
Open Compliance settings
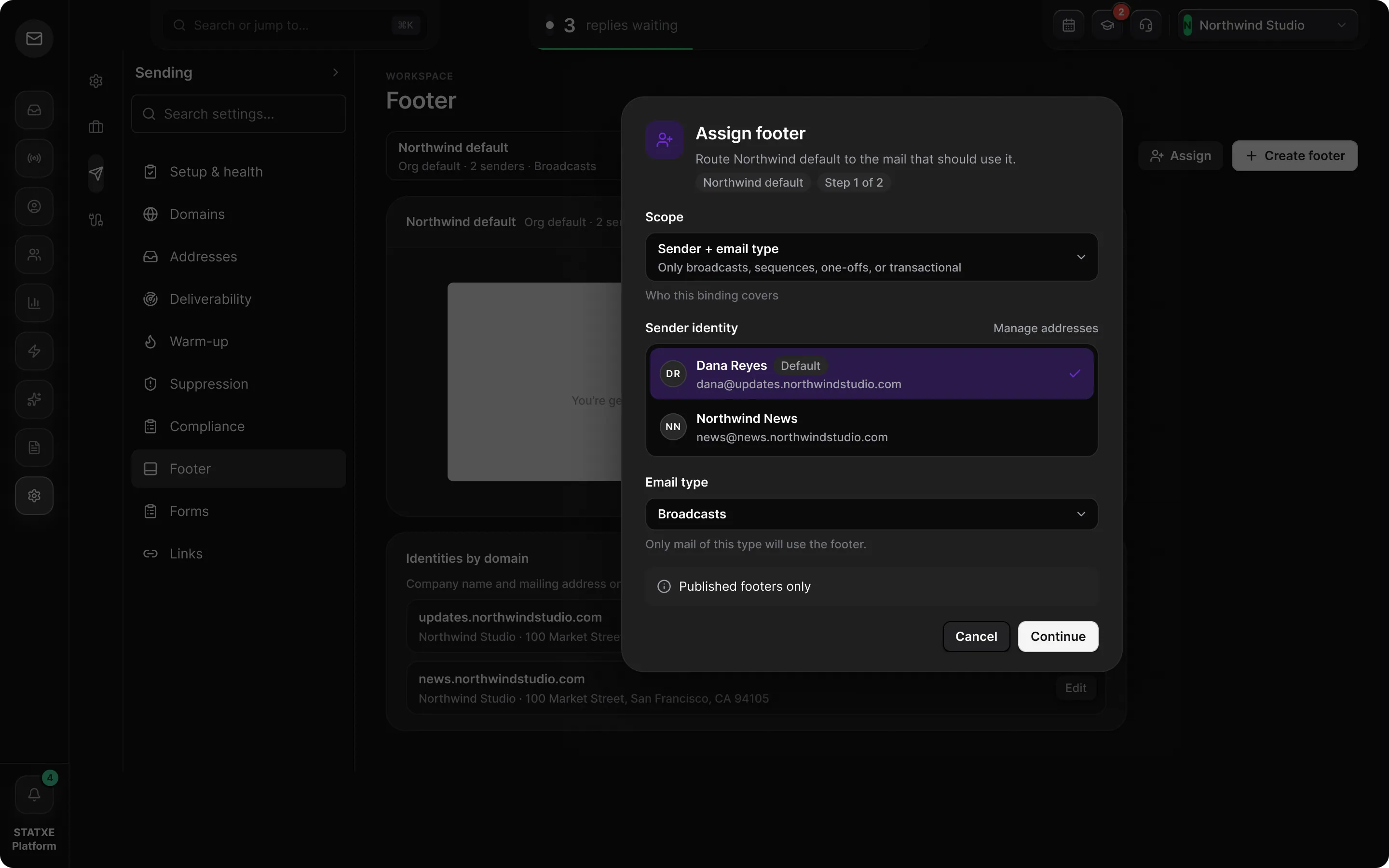pos(238,427)
